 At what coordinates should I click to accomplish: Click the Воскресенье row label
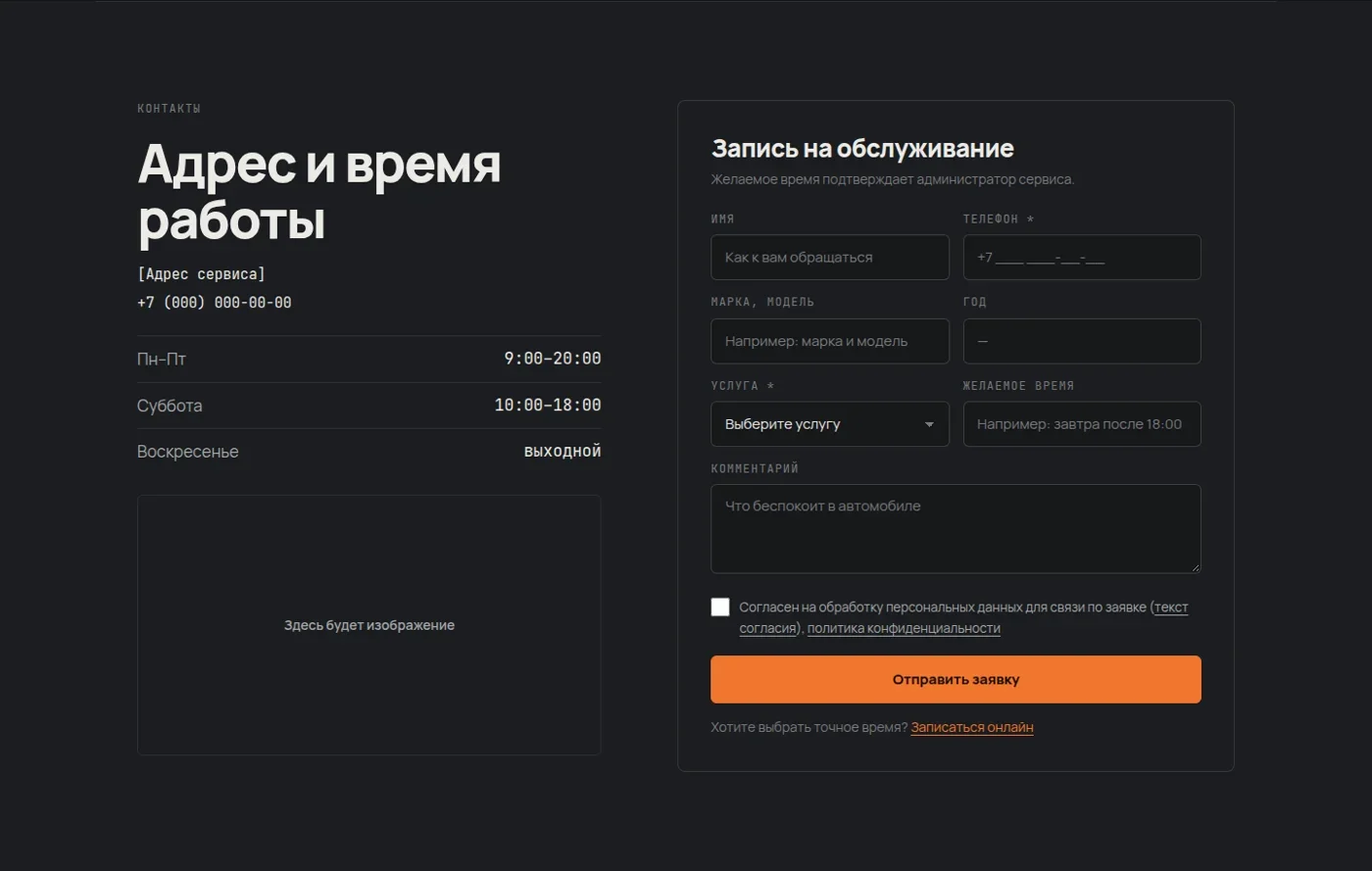[x=188, y=452]
